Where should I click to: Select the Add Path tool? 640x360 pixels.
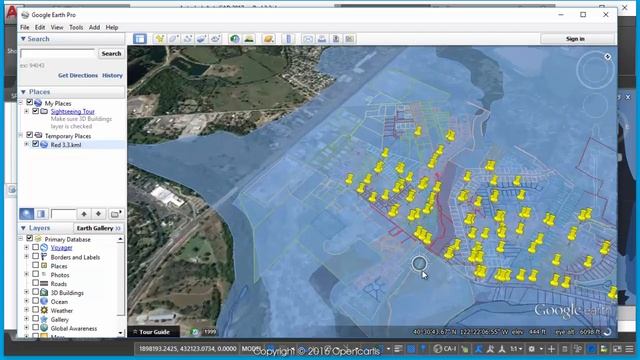188,39
